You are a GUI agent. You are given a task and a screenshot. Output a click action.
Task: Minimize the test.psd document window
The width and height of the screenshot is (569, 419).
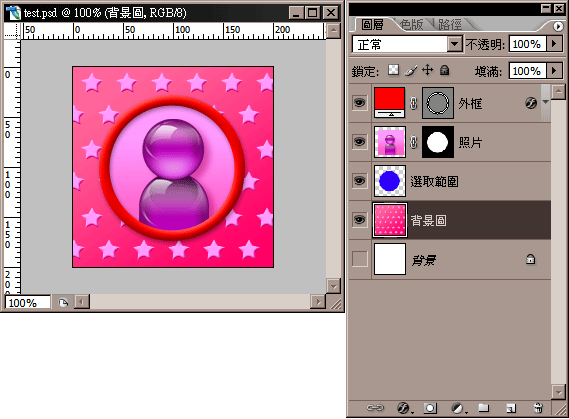pyautogui.click(x=296, y=13)
